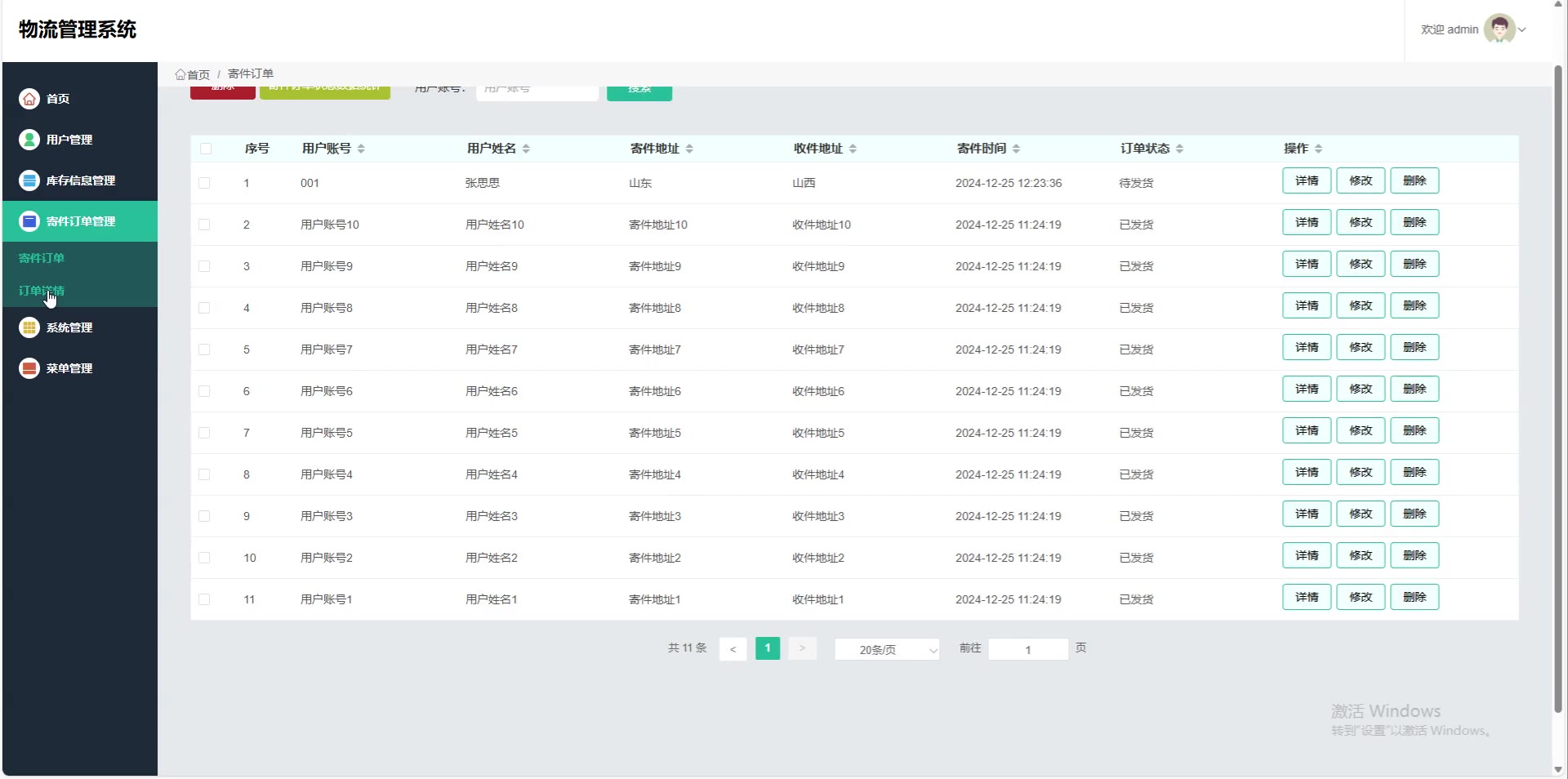
Task: Click 删除 button for 用户账号1 row
Action: (1414, 598)
